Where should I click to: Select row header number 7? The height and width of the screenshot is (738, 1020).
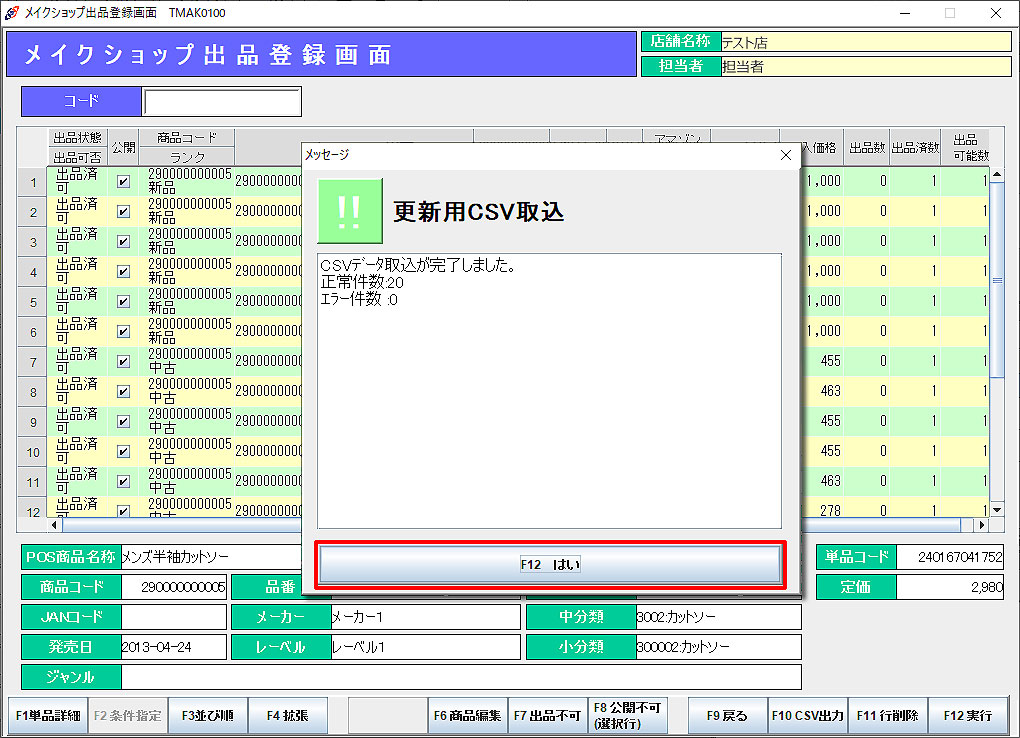tap(33, 362)
